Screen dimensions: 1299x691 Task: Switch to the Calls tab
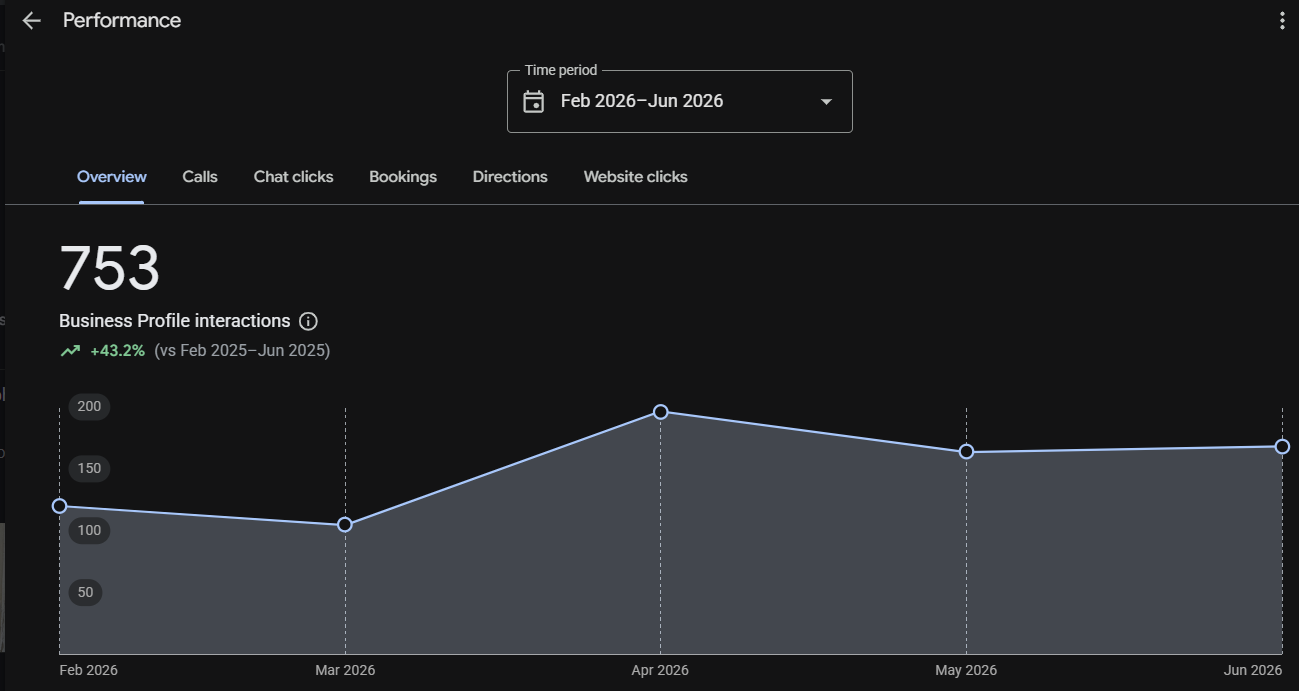[x=200, y=177]
